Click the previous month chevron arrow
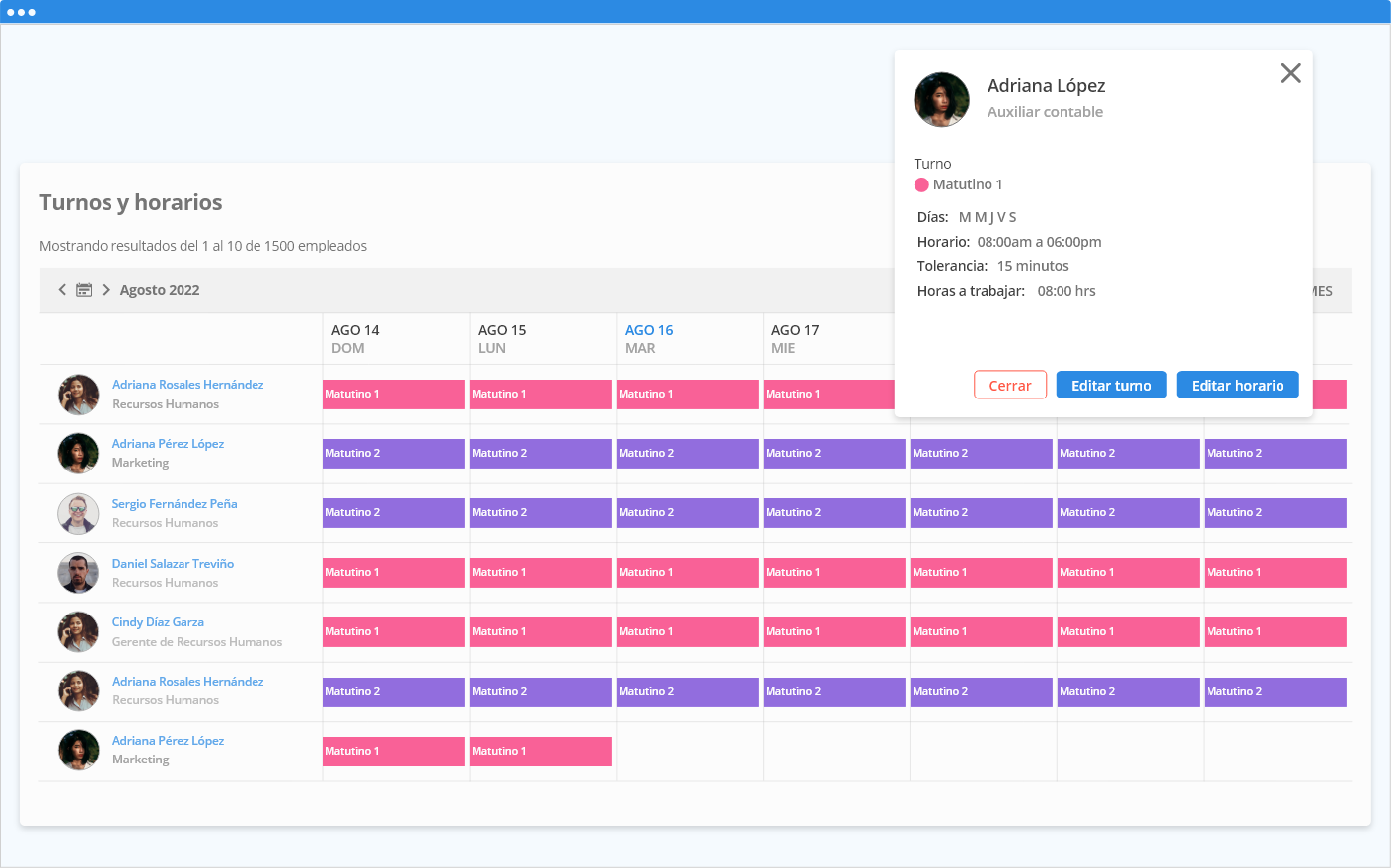The width and height of the screenshot is (1391, 868). 62,290
